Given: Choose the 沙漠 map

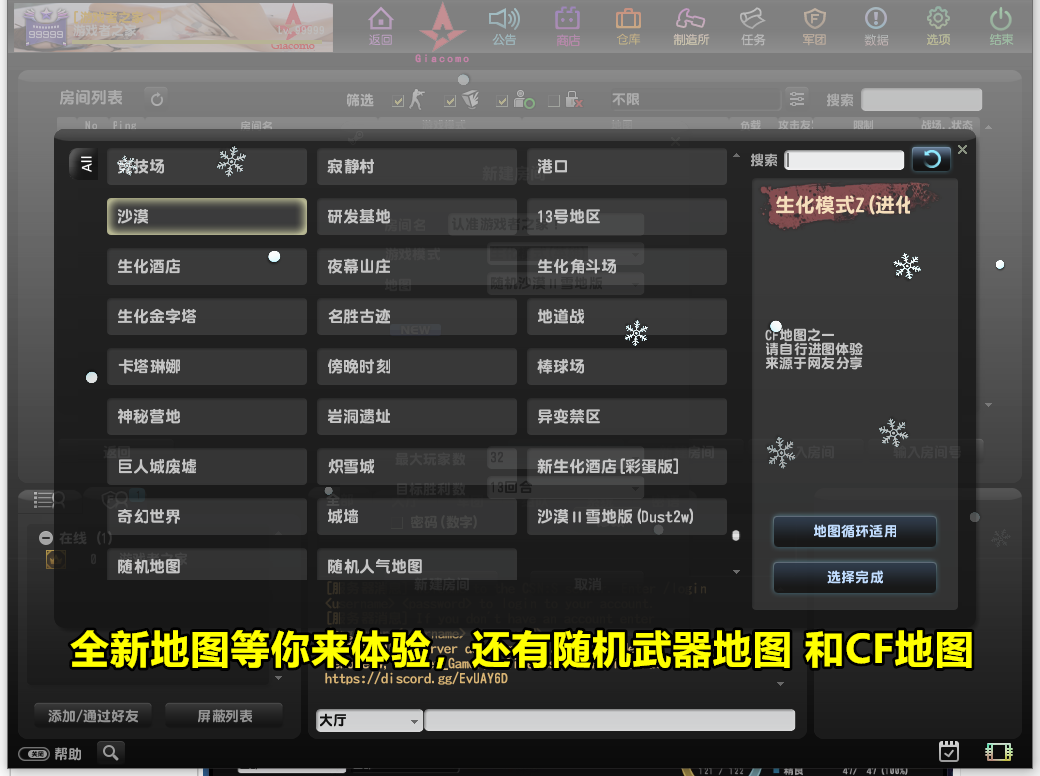Looking at the screenshot, I should tap(207, 216).
